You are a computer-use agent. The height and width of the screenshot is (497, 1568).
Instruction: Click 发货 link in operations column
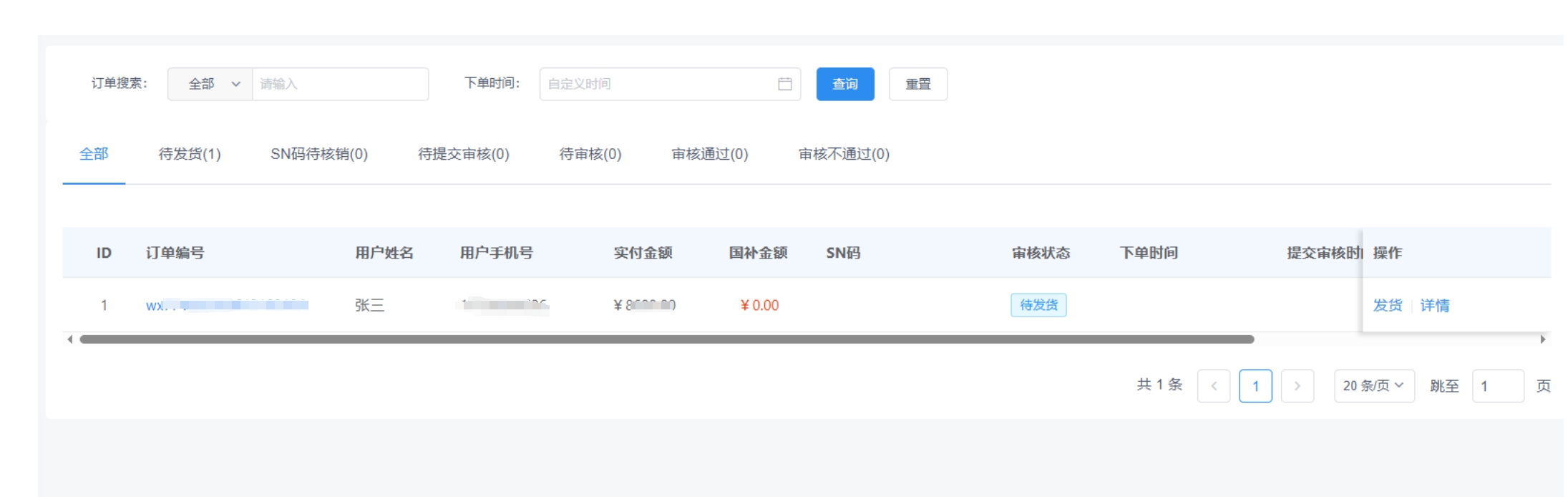pos(1387,305)
